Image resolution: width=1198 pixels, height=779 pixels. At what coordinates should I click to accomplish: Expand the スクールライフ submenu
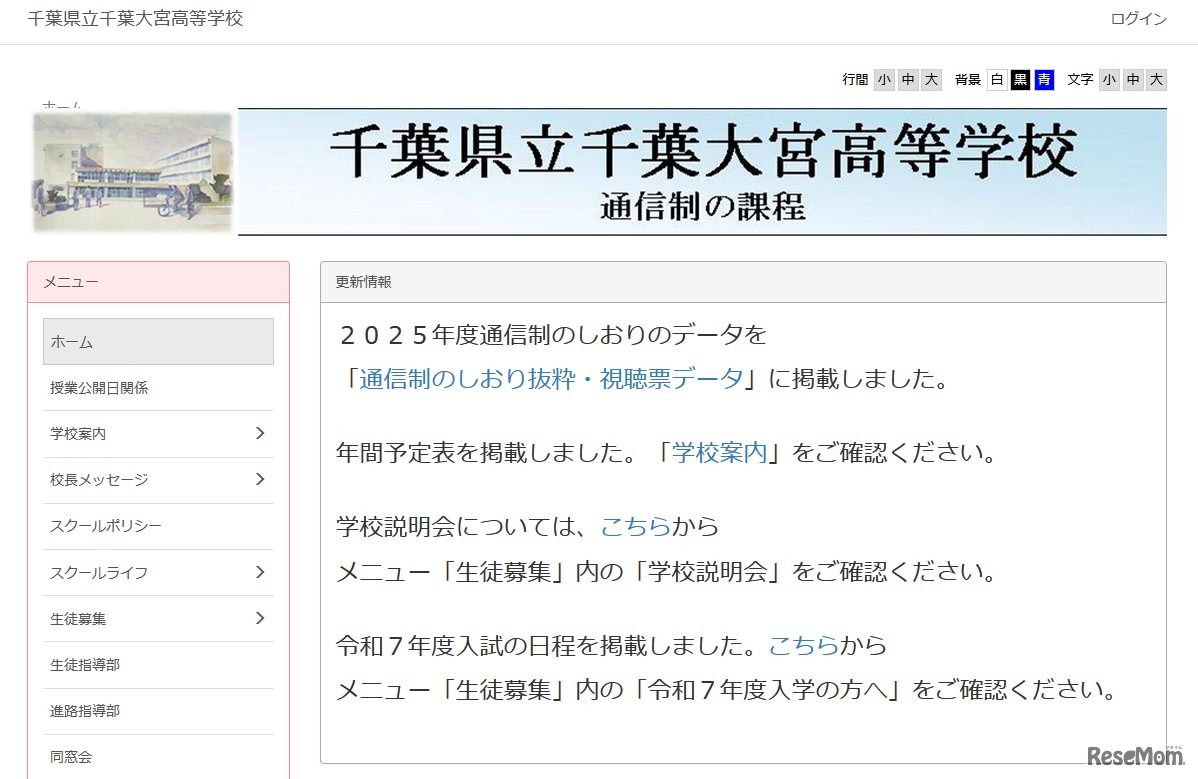[158, 572]
